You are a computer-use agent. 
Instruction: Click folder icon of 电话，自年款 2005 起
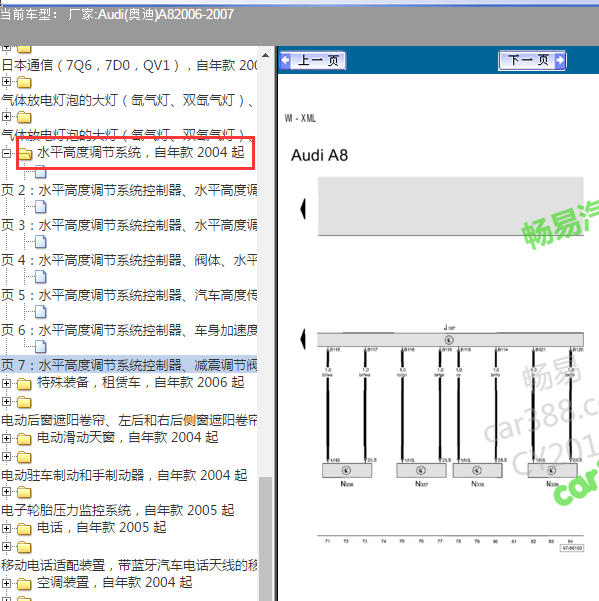click(24, 529)
